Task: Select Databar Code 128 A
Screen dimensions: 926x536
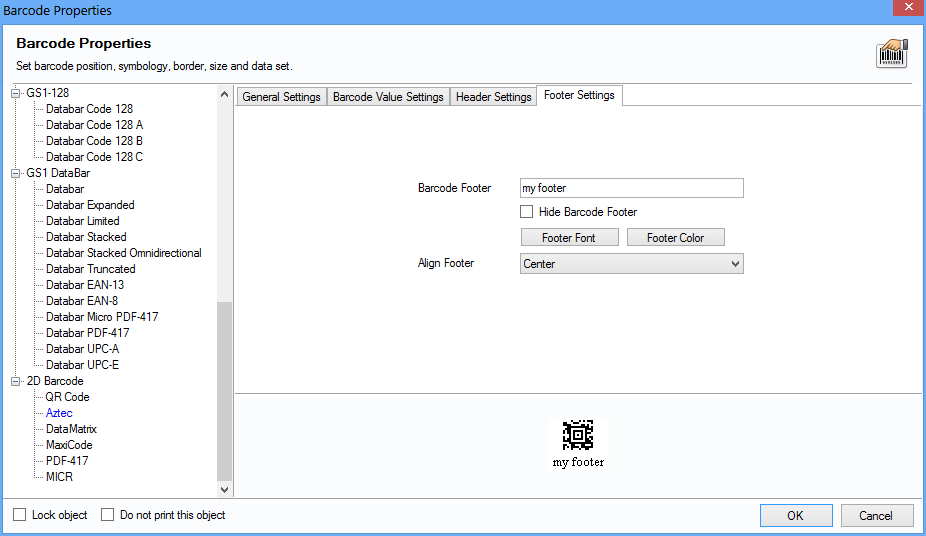Action: point(94,125)
